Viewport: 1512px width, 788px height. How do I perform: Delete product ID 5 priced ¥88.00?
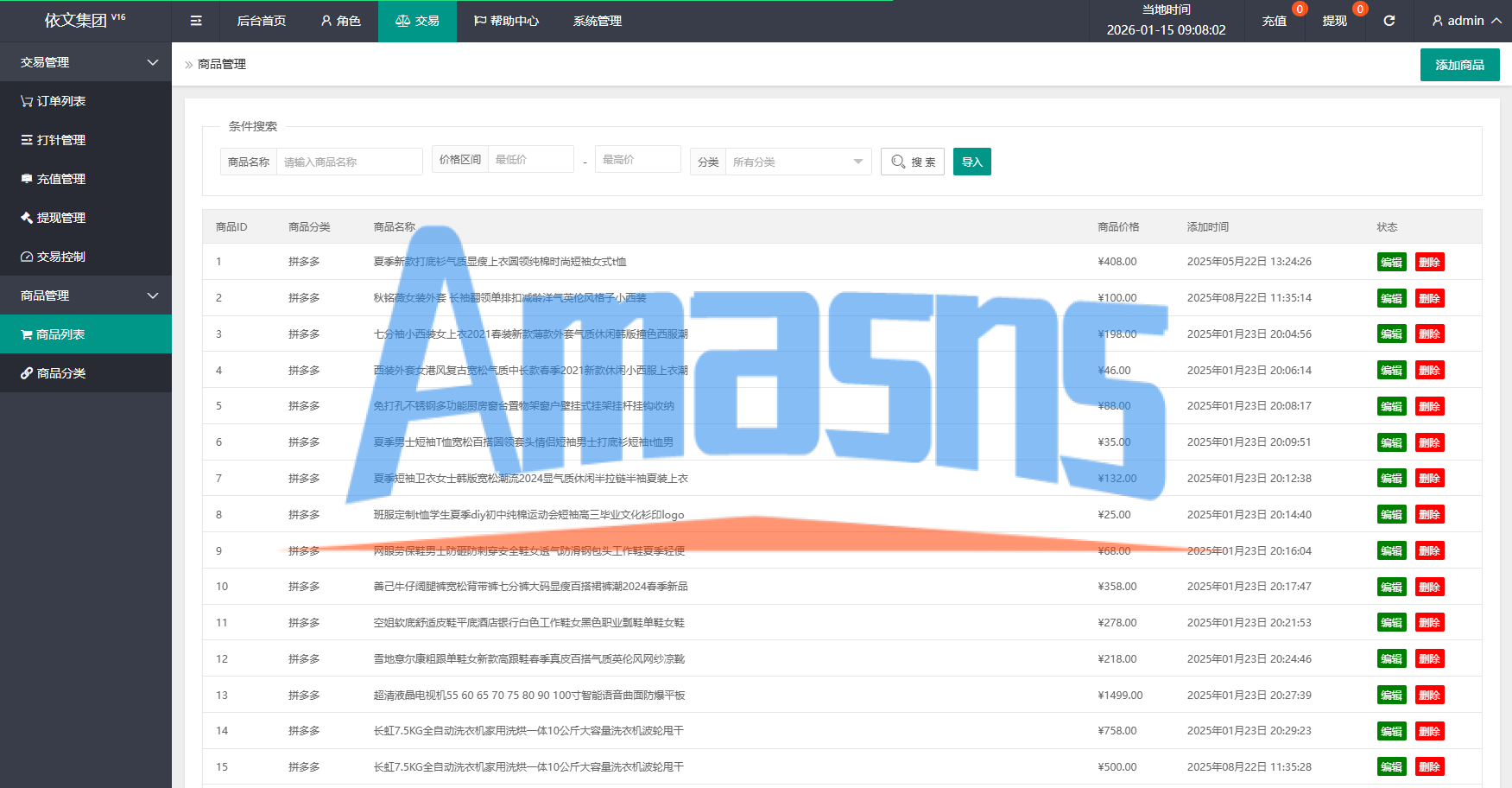[1430, 406]
